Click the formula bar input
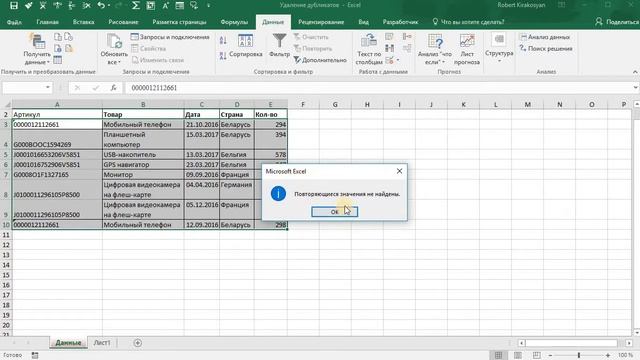The height and width of the screenshot is (360, 640). click(x=378, y=88)
